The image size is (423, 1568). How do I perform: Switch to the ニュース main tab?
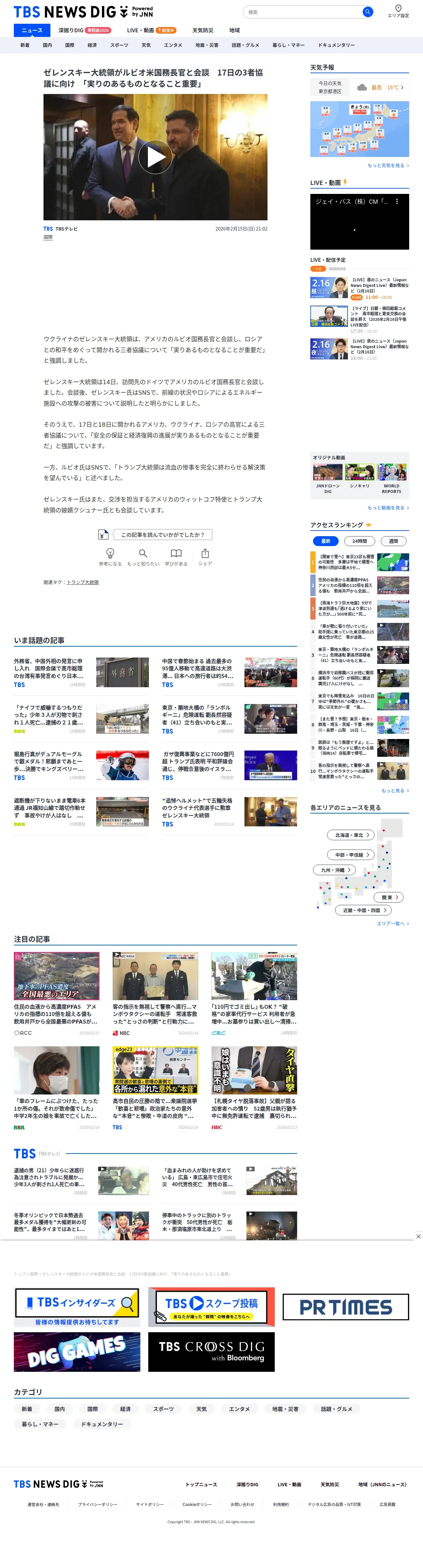click(32, 30)
